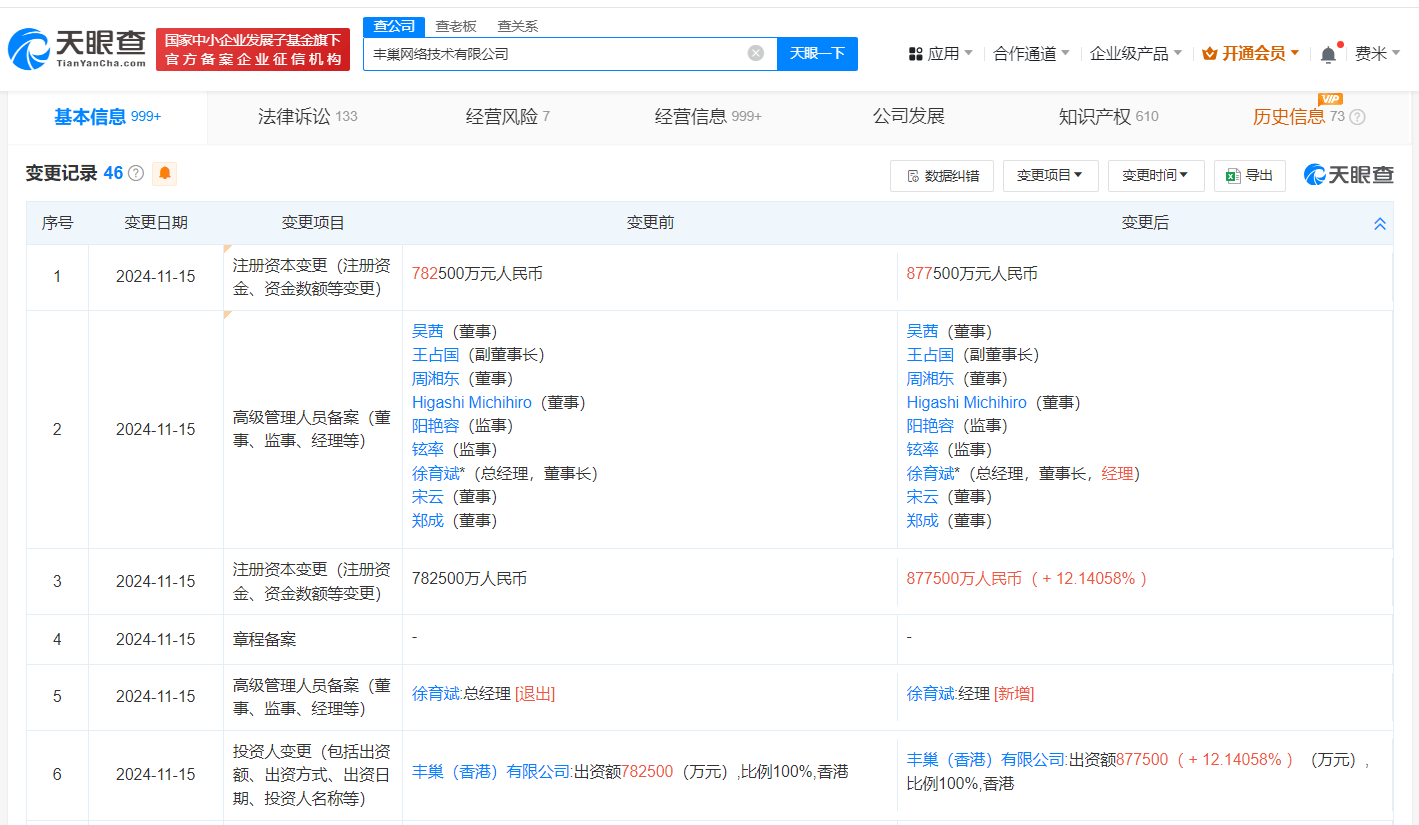Click 宋云 link in 变更前 column
The image size is (1419, 825).
[x=428, y=497]
